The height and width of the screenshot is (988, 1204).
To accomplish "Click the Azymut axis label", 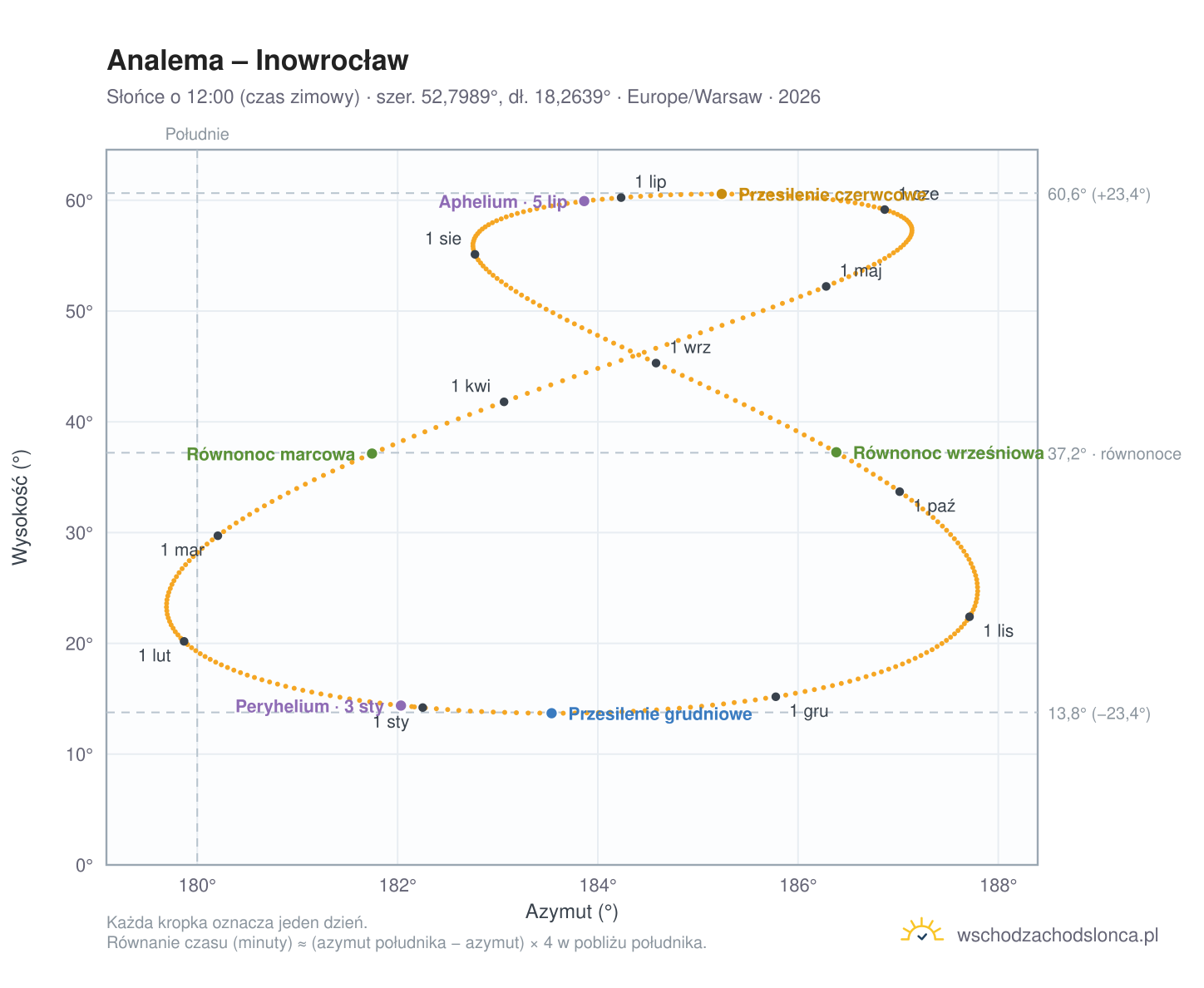I will click(x=572, y=912).
